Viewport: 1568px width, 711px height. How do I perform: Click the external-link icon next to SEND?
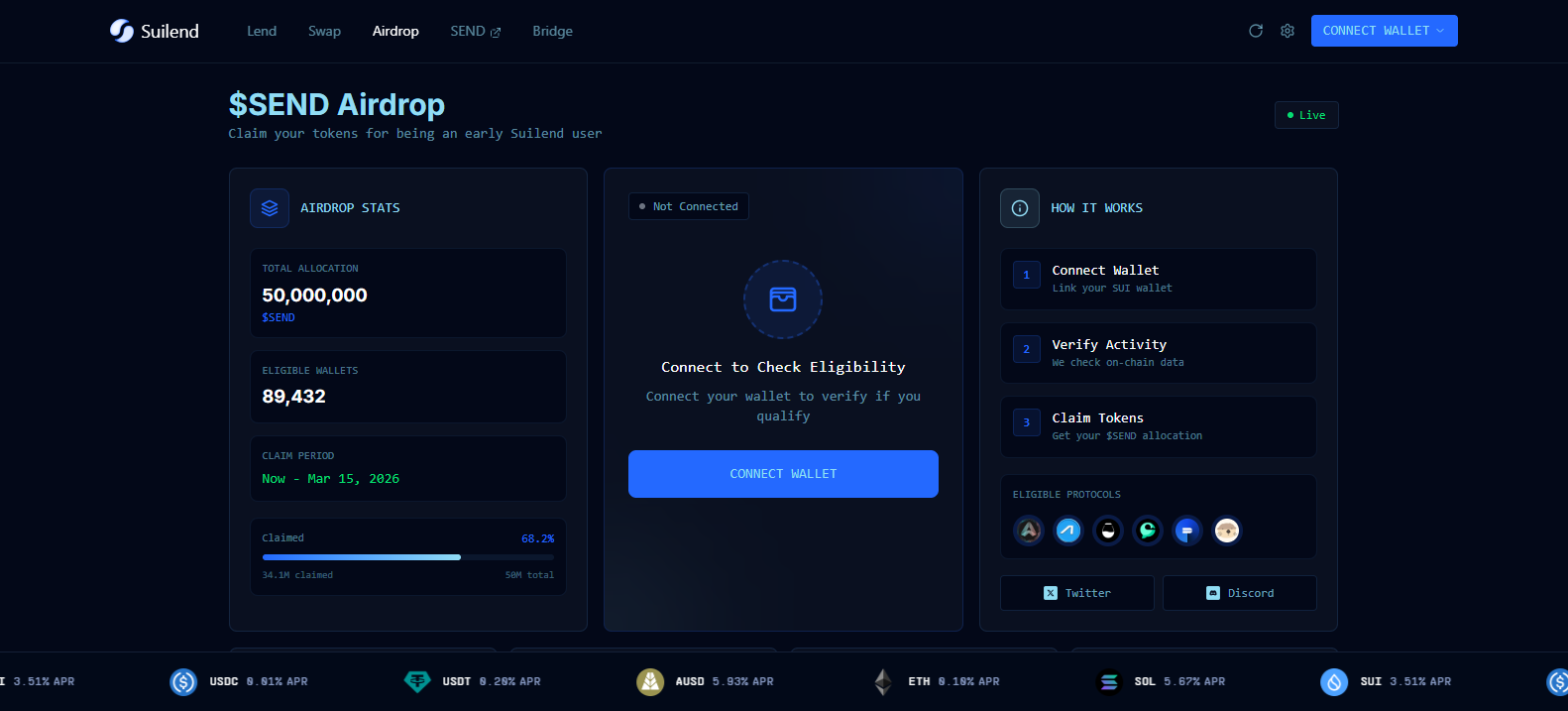click(x=496, y=33)
